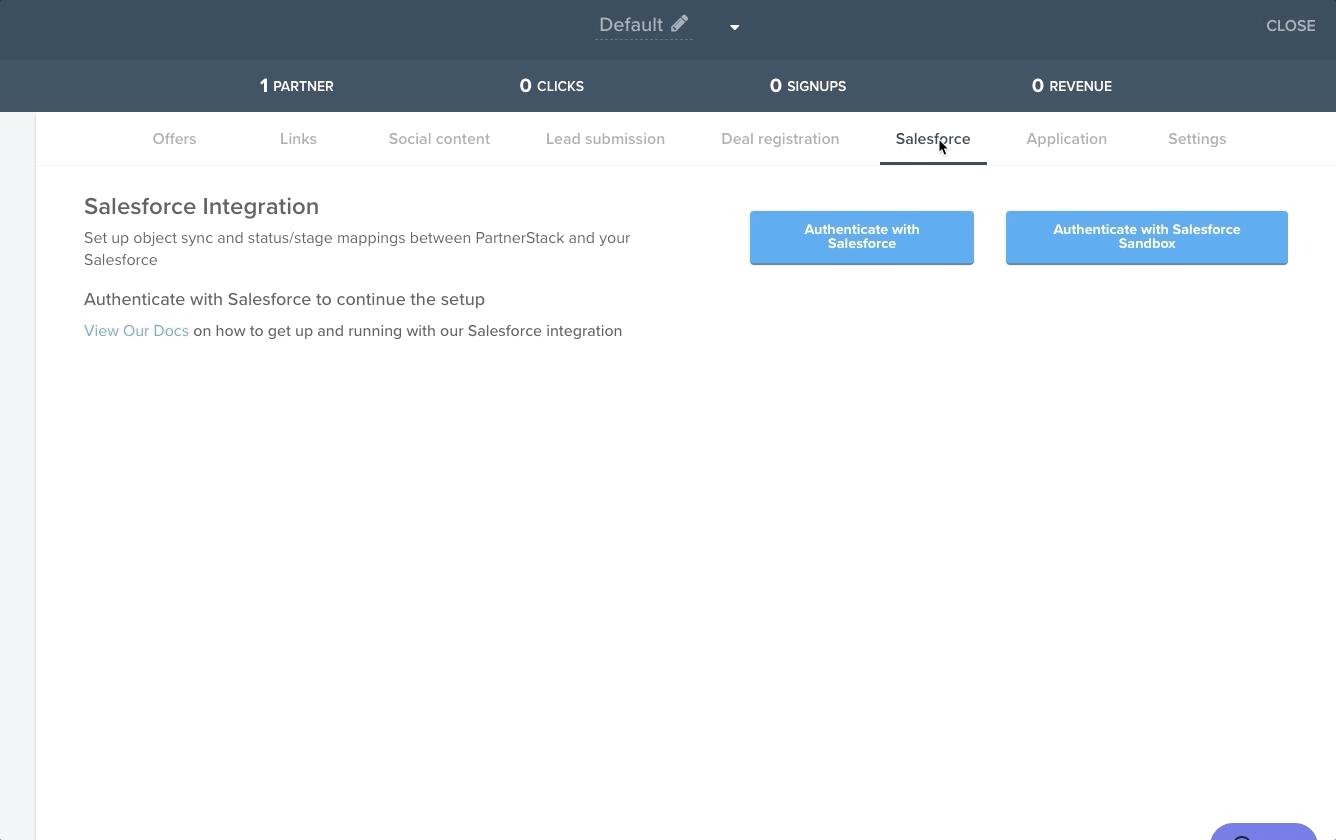Click the pencil icon to rename Default group
Viewport: 1336px width, 840px height.
[x=681, y=24]
